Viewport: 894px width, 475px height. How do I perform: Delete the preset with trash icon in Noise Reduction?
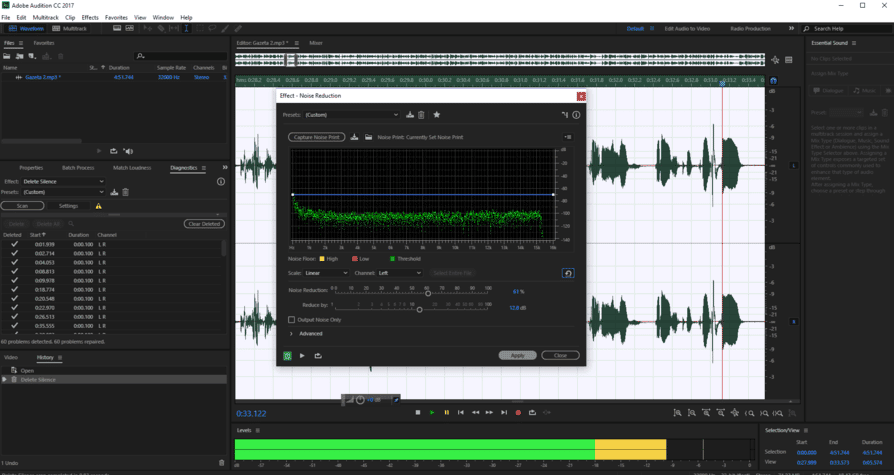[421, 115]
